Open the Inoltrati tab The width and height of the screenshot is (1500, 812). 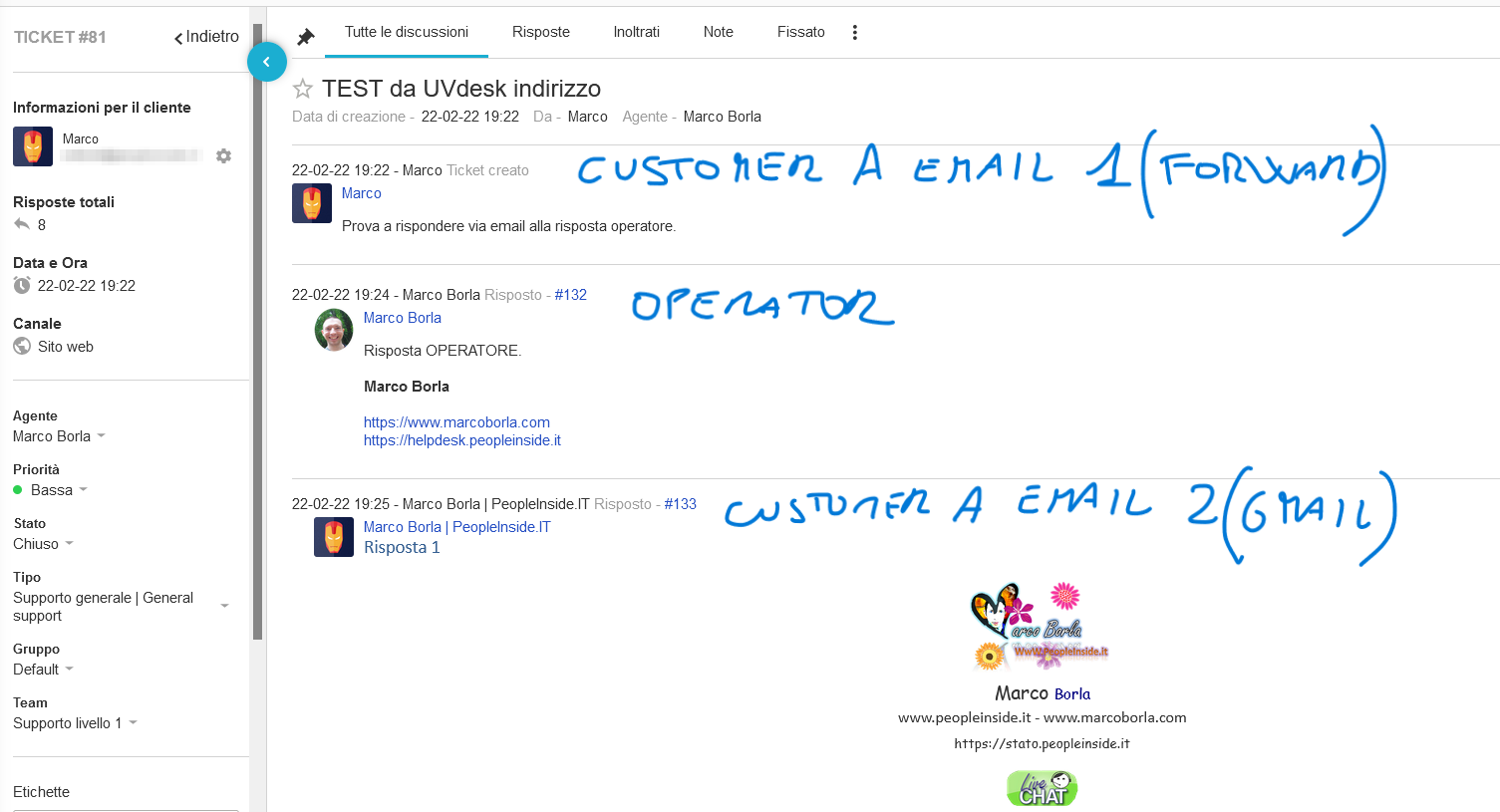[637, 32]
